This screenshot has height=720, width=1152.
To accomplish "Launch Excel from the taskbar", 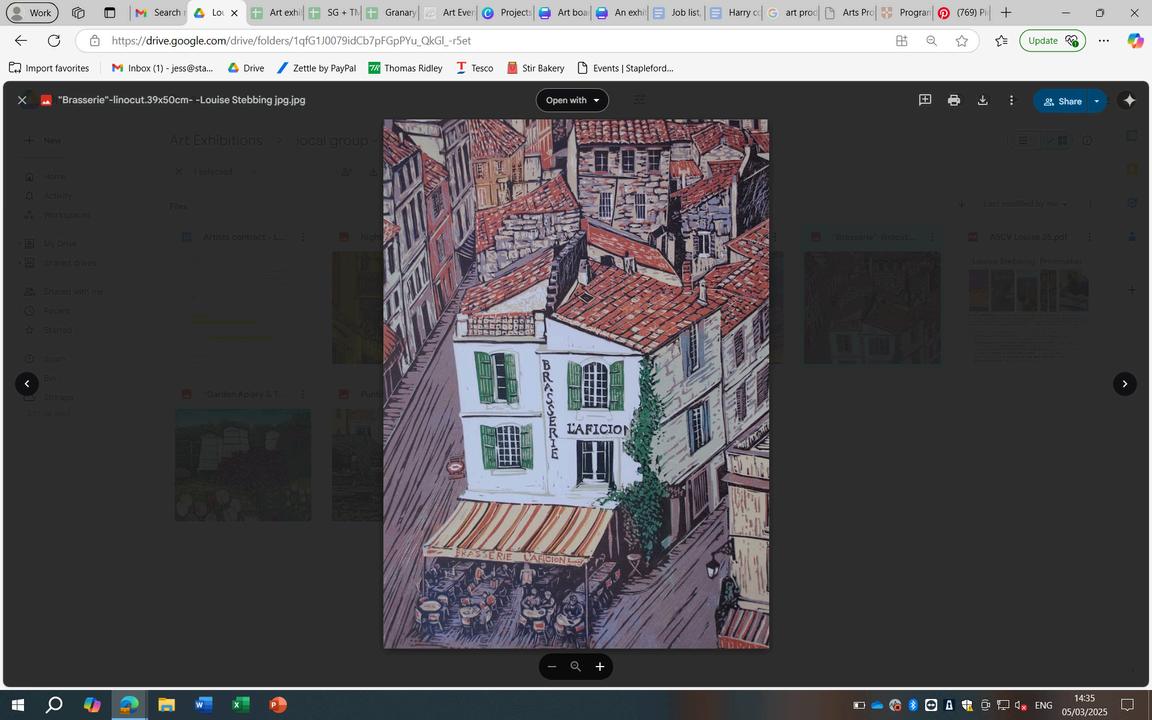I will click(x=240, y=705).
